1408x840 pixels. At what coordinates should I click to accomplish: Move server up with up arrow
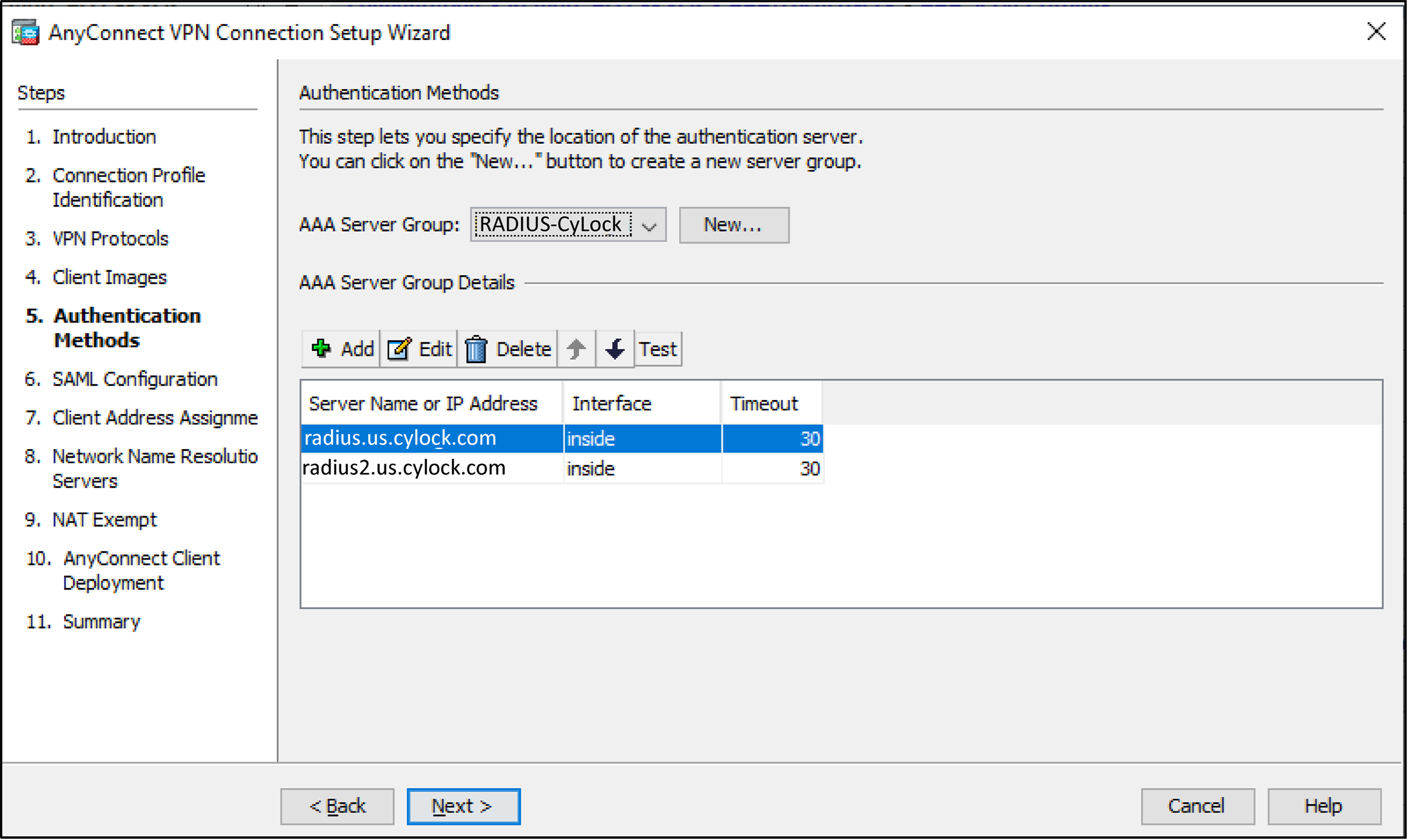click(577, 349)
